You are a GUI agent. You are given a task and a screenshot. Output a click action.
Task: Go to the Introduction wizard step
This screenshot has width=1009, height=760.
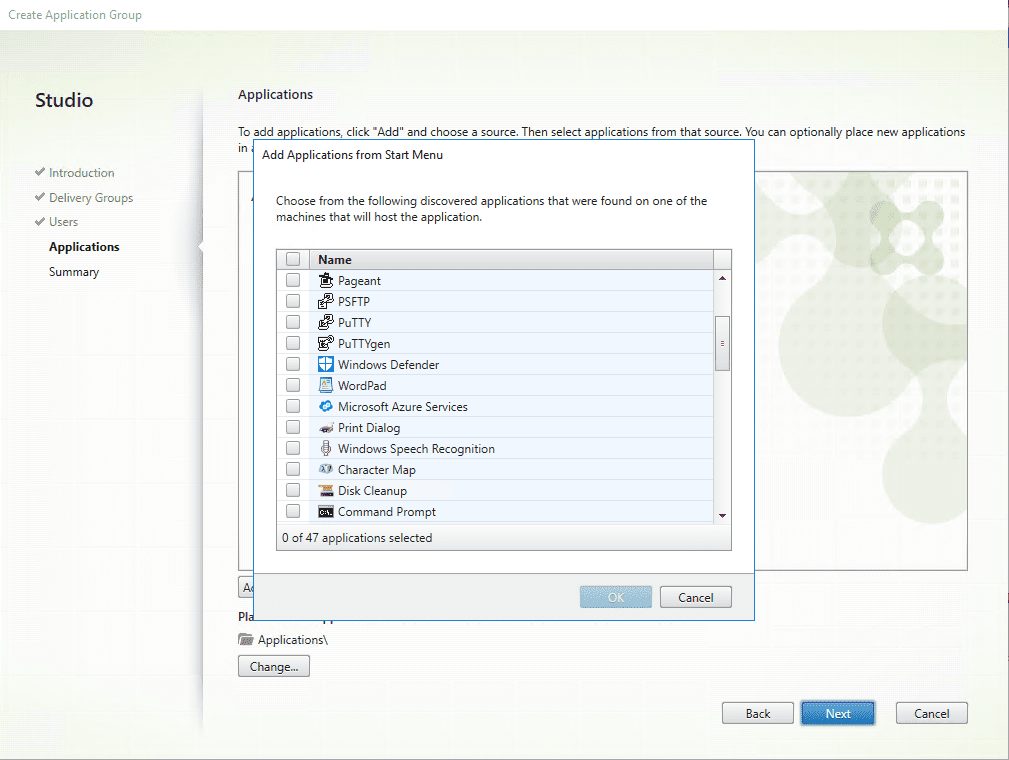(81, 172)
